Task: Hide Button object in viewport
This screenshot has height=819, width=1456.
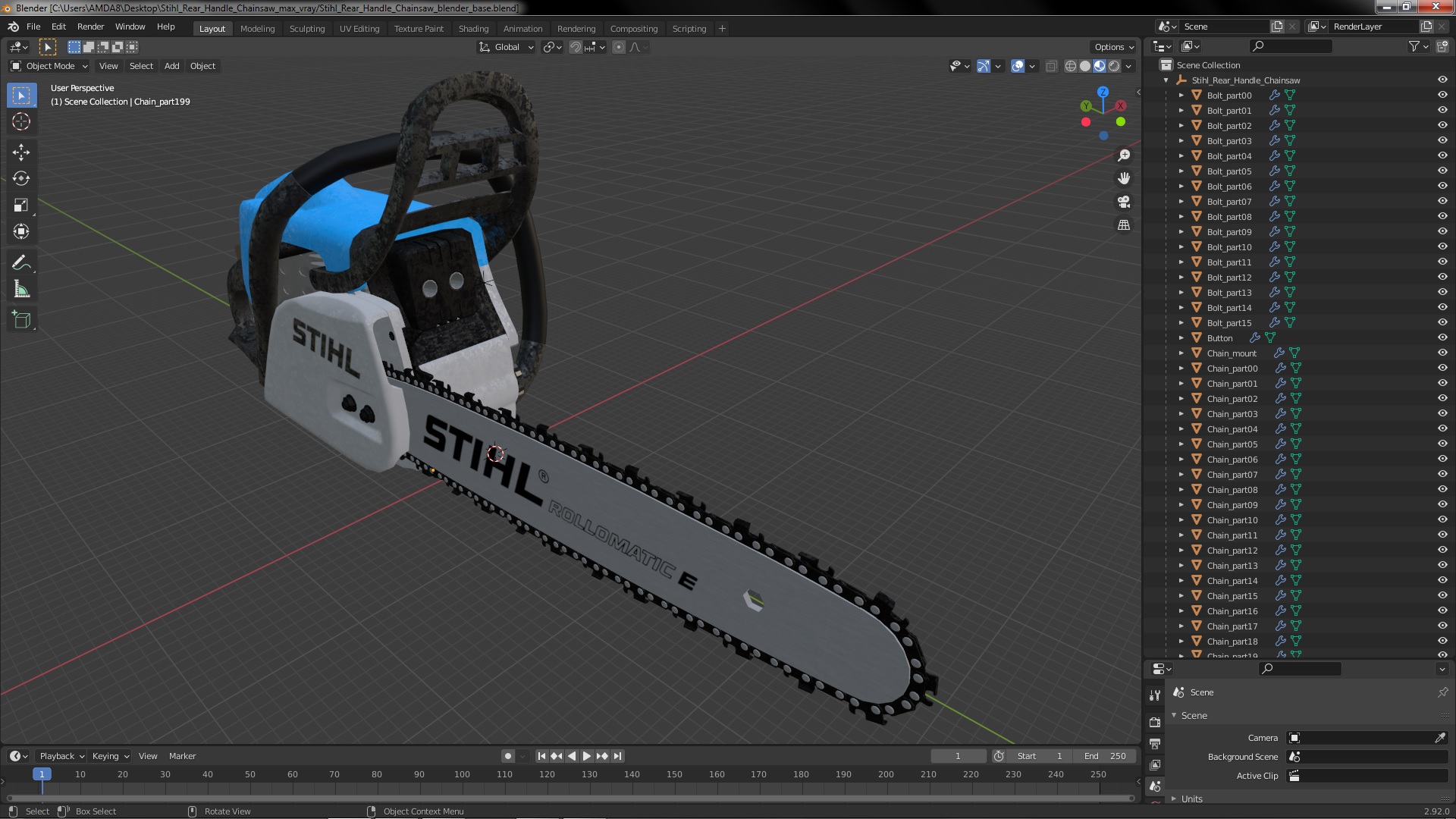Action: [1442, 338]
